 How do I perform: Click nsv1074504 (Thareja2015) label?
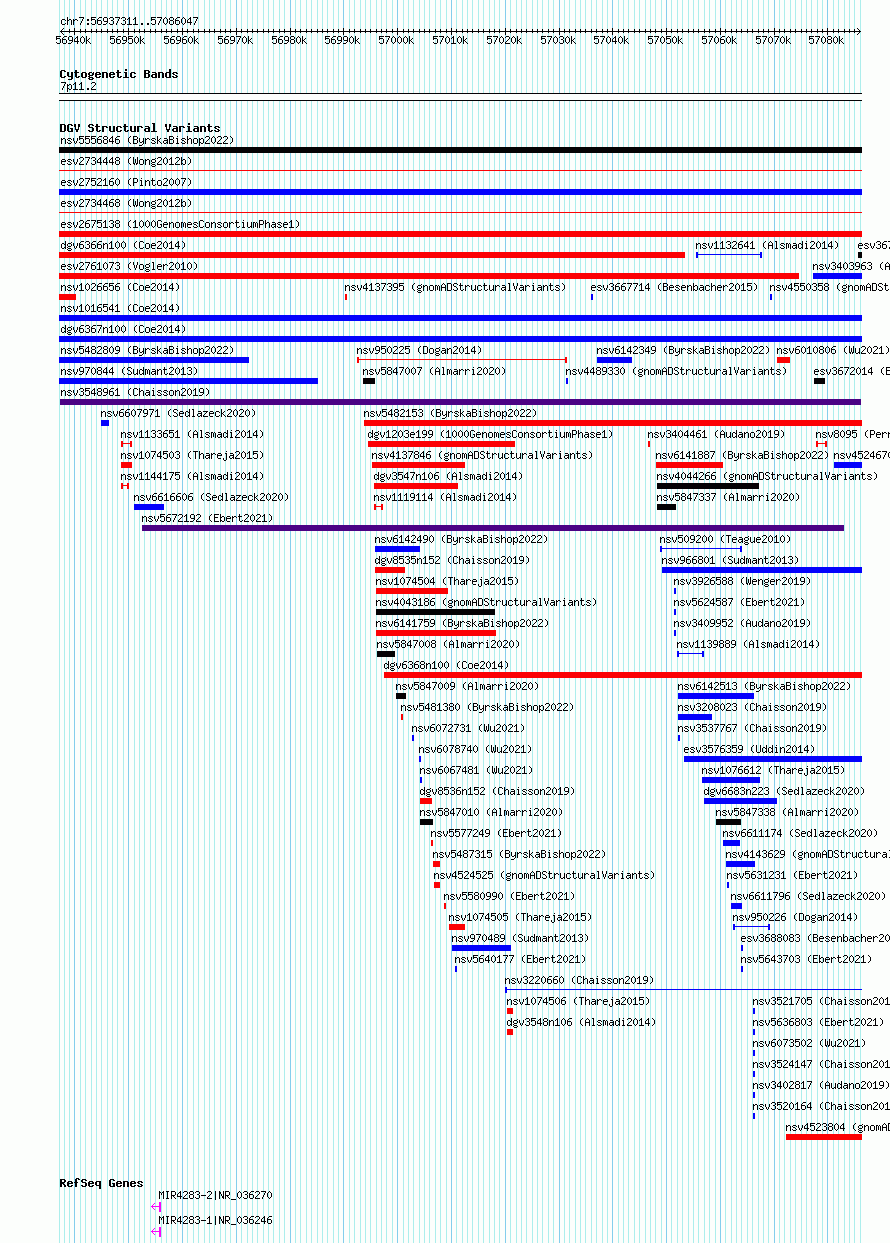447,581
